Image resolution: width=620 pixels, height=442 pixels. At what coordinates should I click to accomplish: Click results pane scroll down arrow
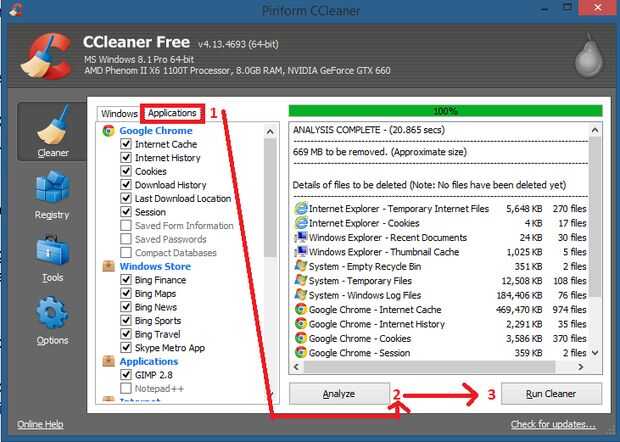point(595,353)
